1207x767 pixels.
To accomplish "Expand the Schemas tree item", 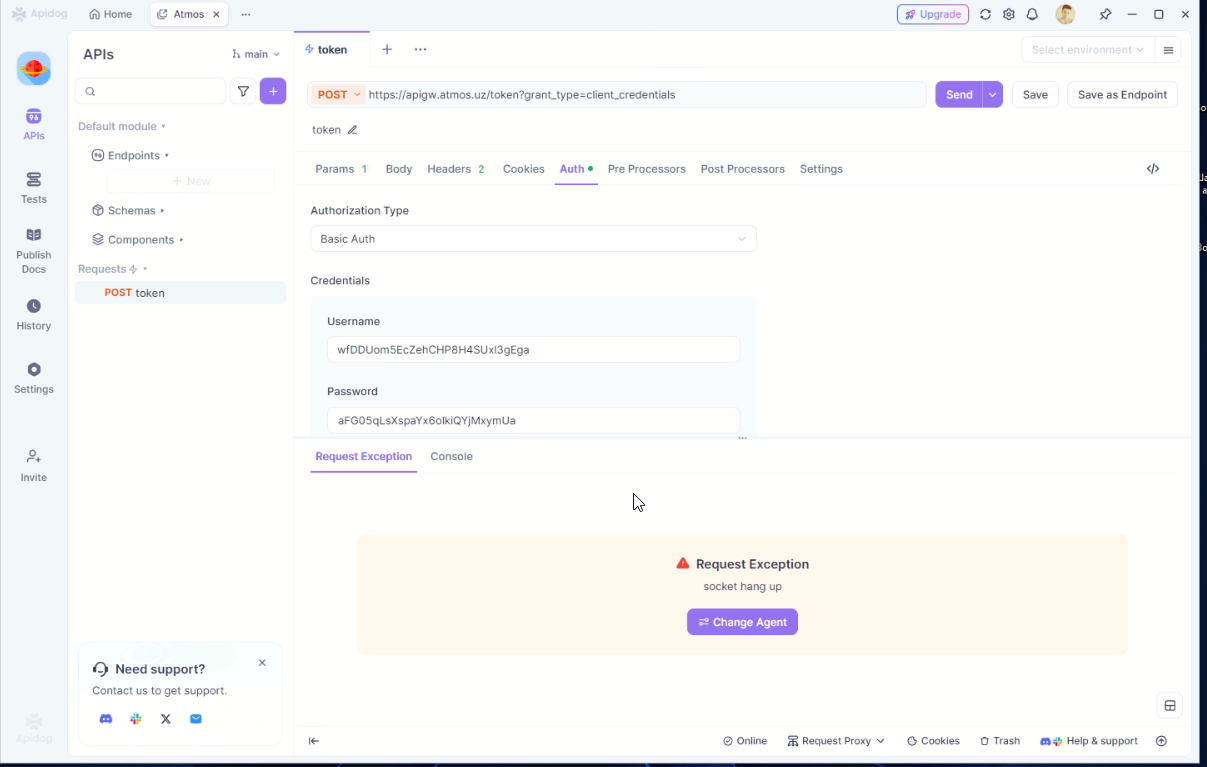I will (x=128, y=210).
